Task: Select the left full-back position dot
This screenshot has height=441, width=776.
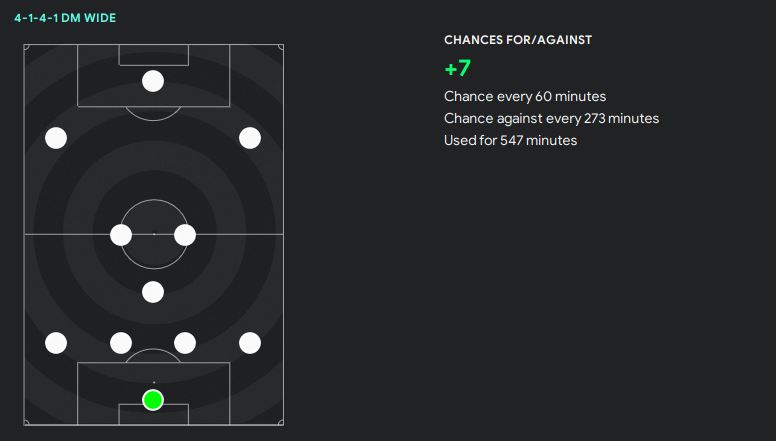Action: (56, 343)
